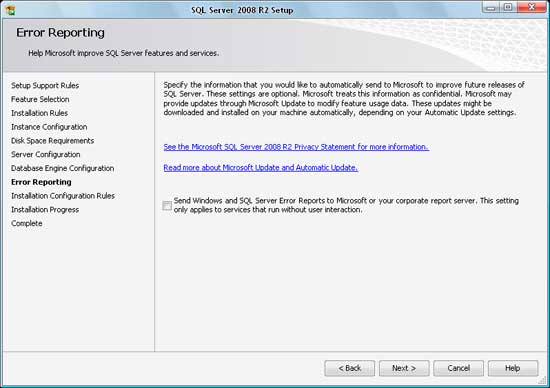Select the Complete step in sidebar
The height and width of the screenshot is (388, 550).
pos(27,223)
